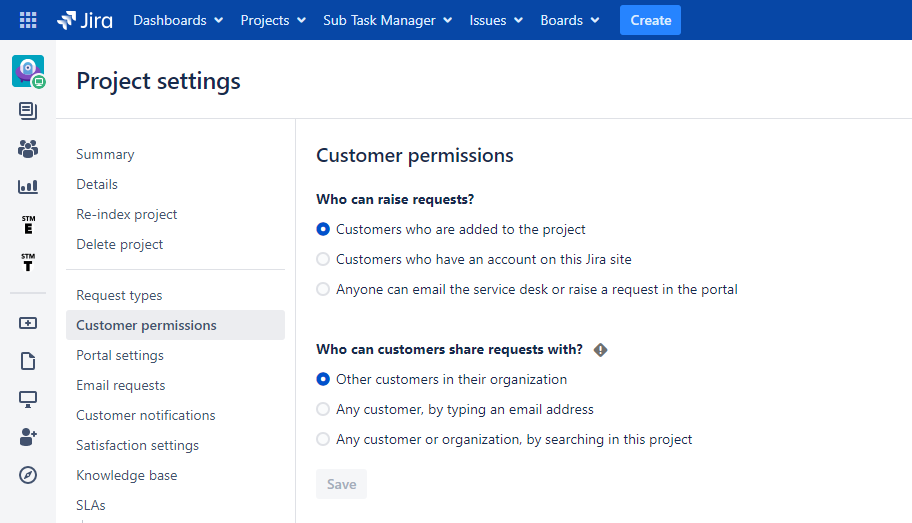Viewport: 912px width, 523px height.
Task: Open the Reports bar chart icon
Action: [x=28, y=187]
